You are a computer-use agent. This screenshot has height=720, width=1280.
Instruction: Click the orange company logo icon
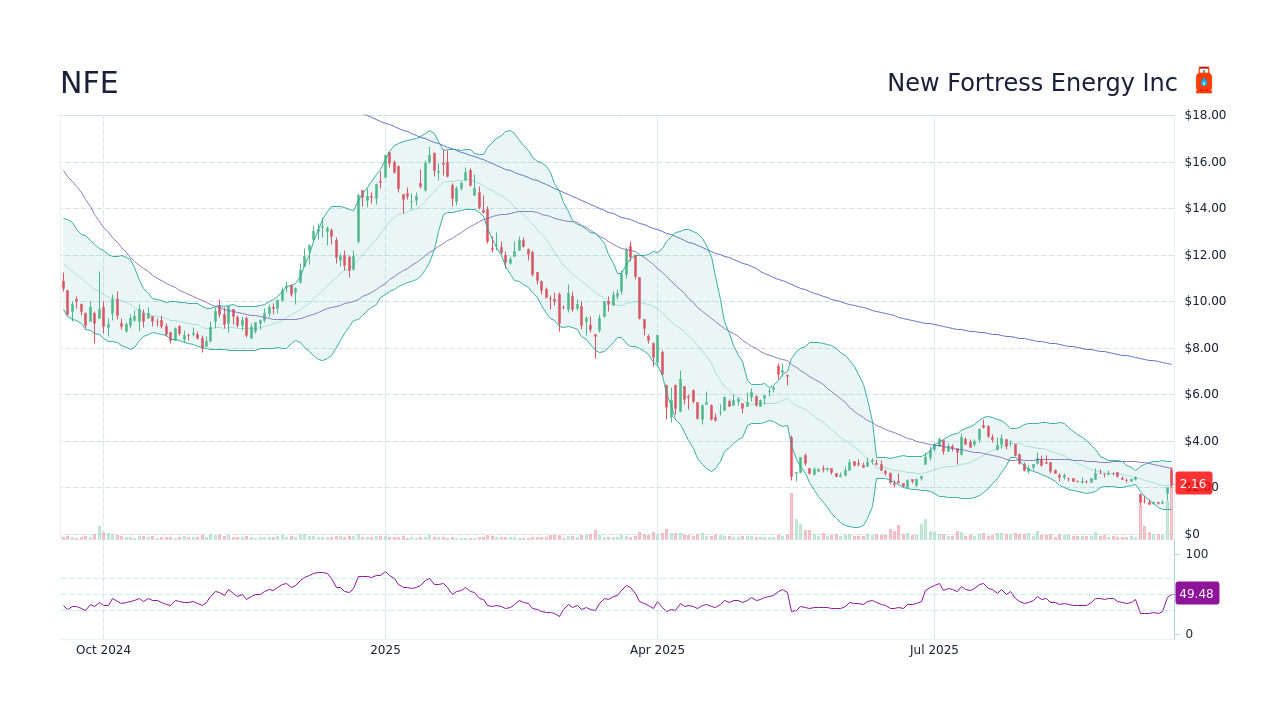(x=1204, y=81)
